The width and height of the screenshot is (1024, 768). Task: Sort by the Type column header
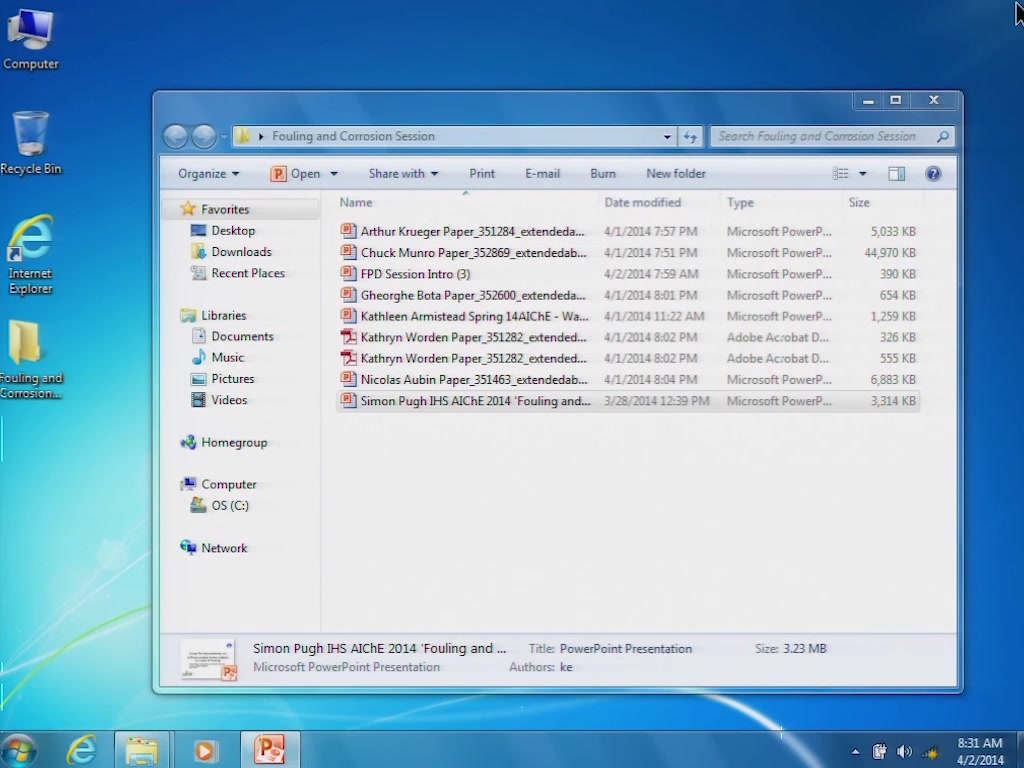click(782, 202)
